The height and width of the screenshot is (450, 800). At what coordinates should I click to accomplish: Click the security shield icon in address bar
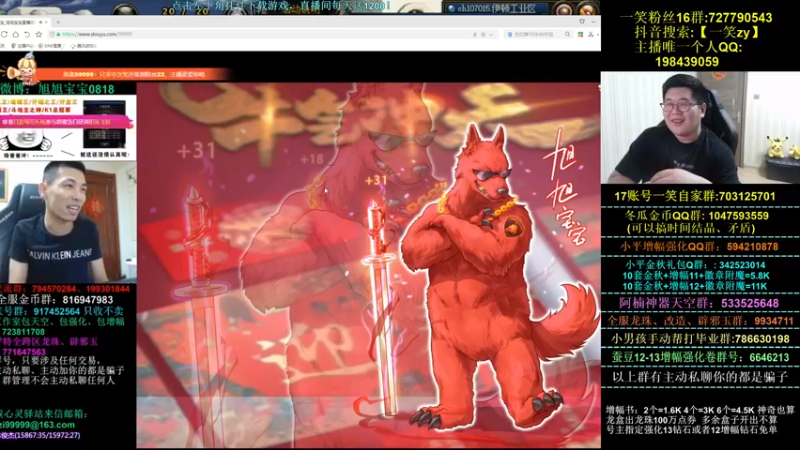pos(52,34)
